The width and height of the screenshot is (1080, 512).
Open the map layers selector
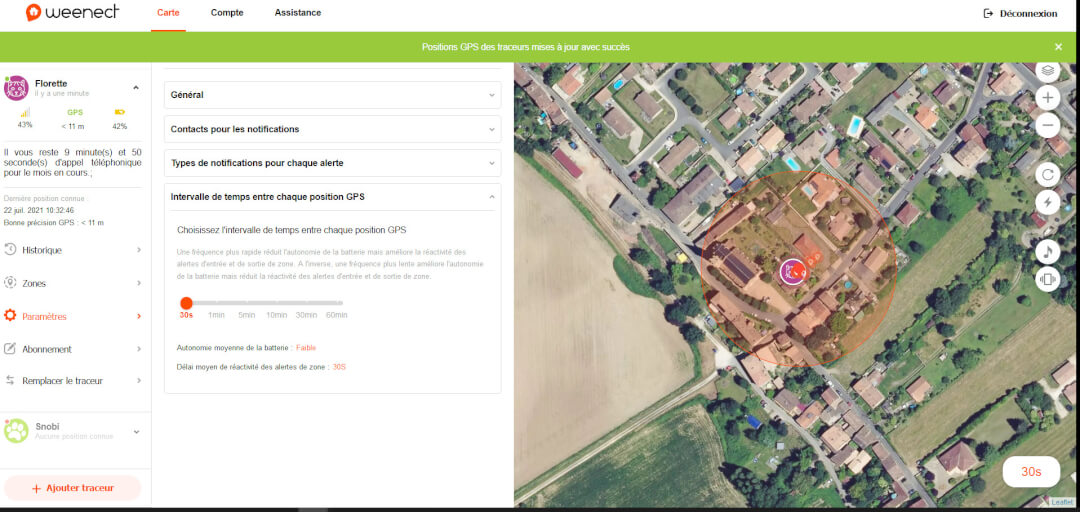(1047, 71)
